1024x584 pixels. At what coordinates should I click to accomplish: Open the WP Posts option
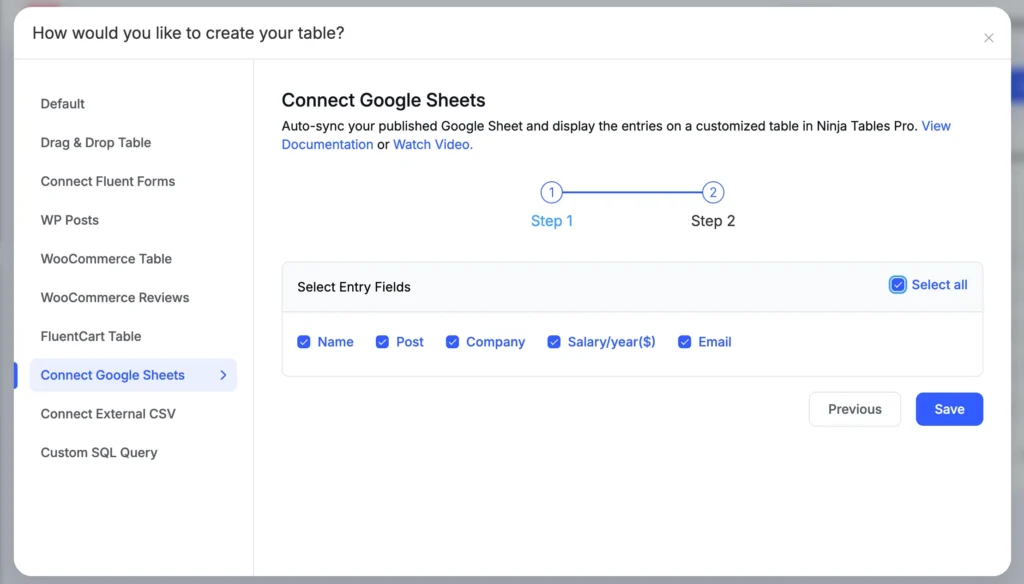pyautogui.click(x=69, y=220)
